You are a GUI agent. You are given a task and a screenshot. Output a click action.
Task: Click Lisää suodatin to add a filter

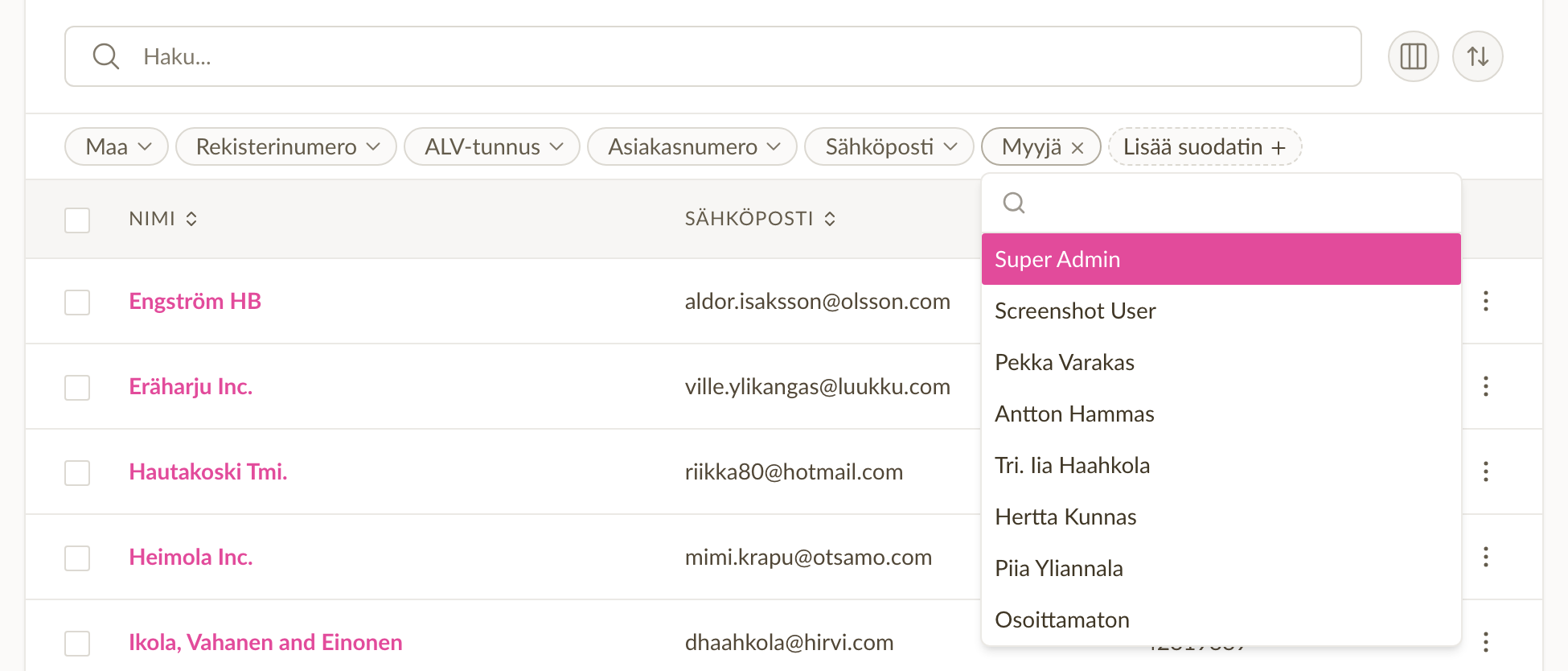1205,146
